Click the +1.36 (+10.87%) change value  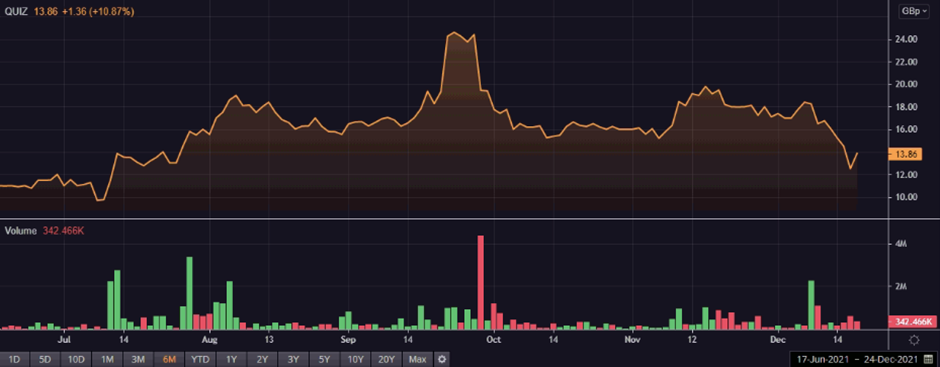pyautogui.click(x=97, y=11)
